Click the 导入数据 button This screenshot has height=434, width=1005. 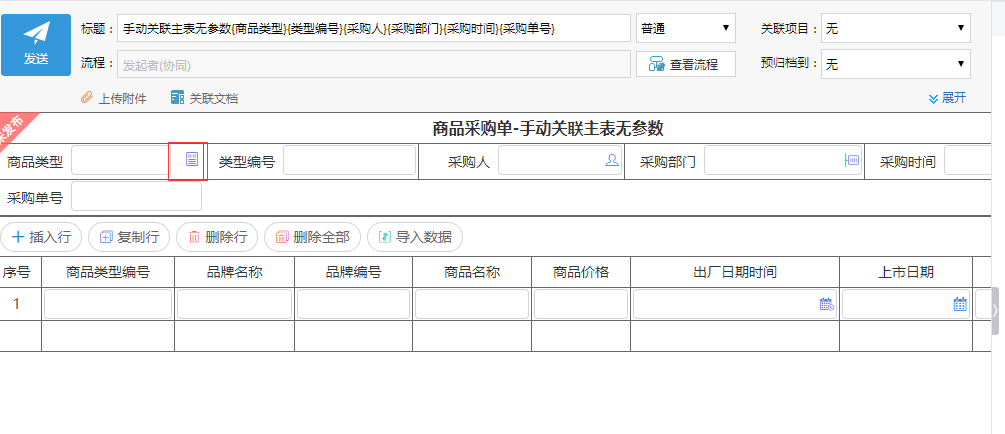(415, 237)
